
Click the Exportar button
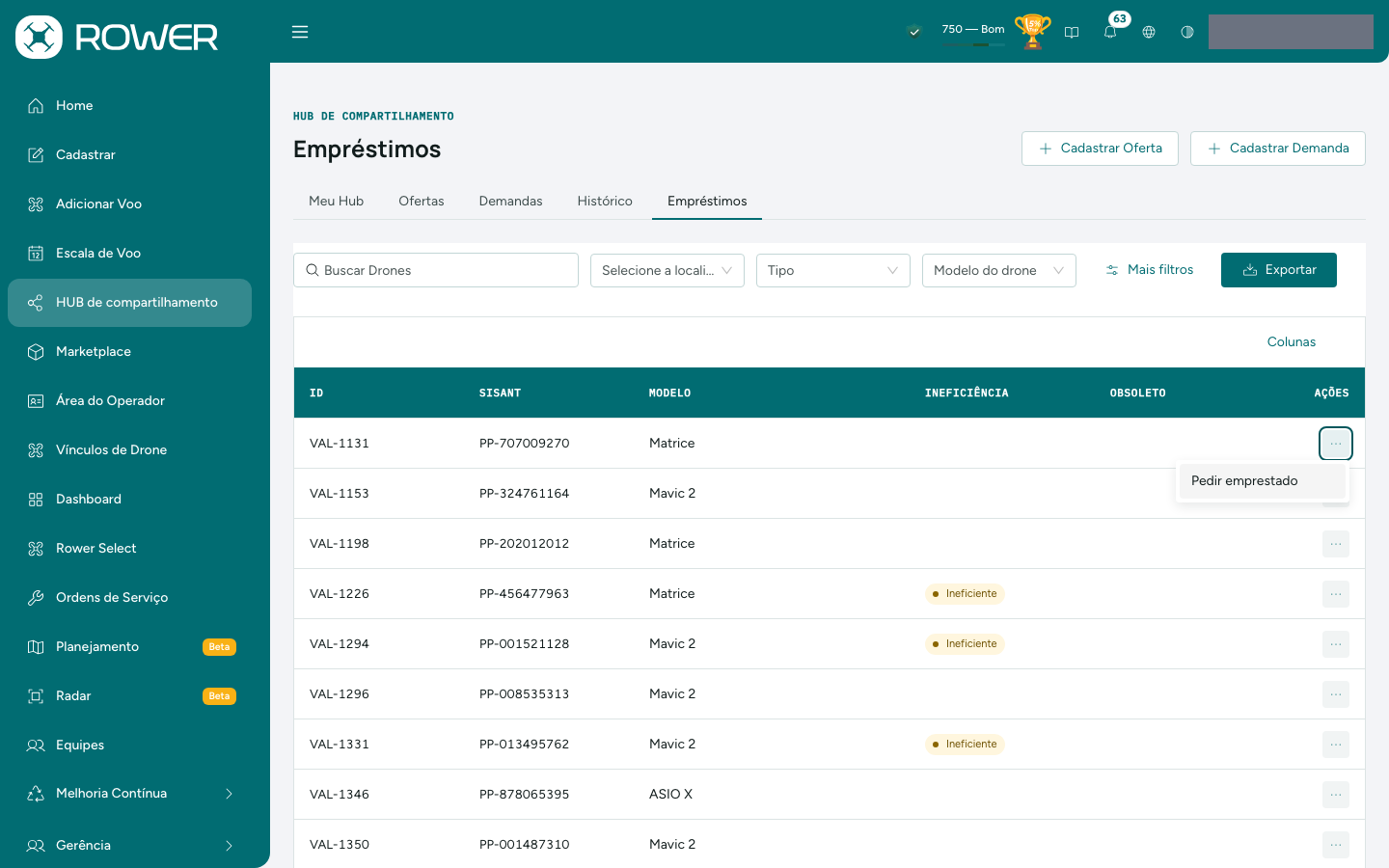click(x=1279, y=270)
